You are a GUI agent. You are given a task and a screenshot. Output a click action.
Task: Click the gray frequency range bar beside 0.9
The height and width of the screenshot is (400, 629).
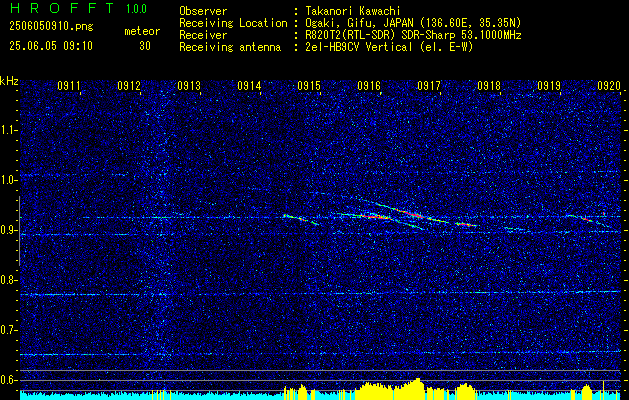[x=19, y=231]
